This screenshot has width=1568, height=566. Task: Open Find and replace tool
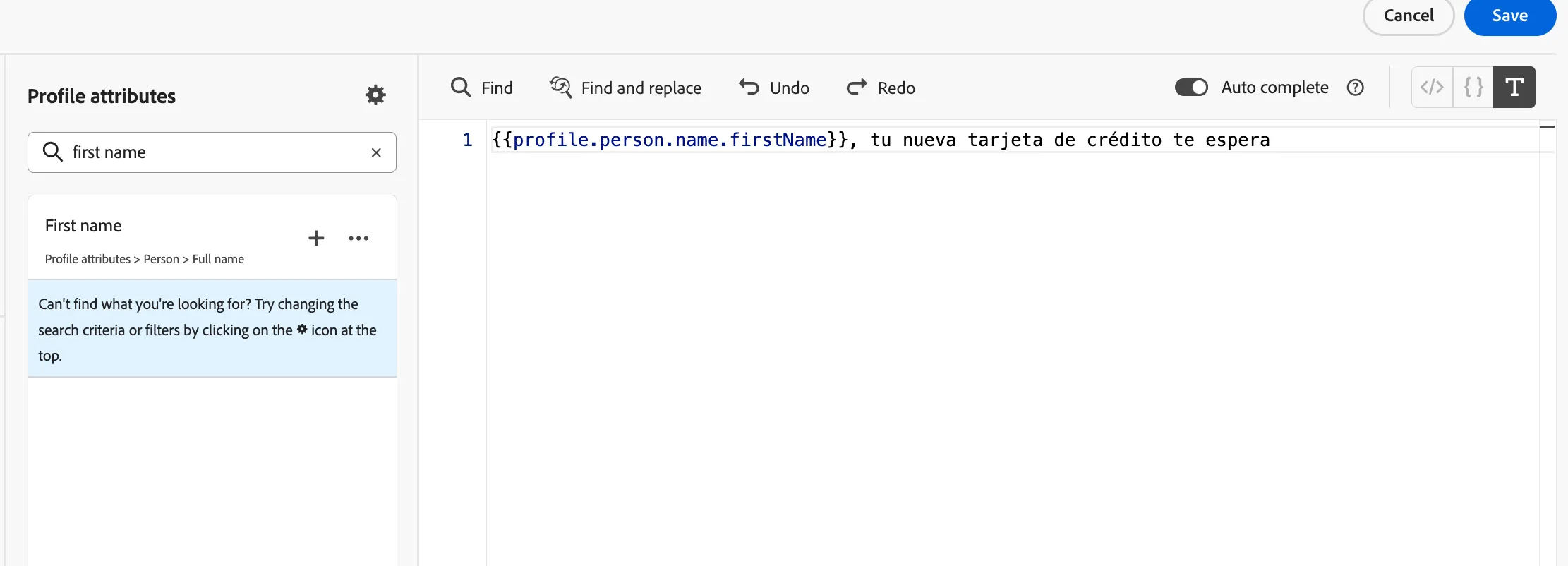click(625, 88)
